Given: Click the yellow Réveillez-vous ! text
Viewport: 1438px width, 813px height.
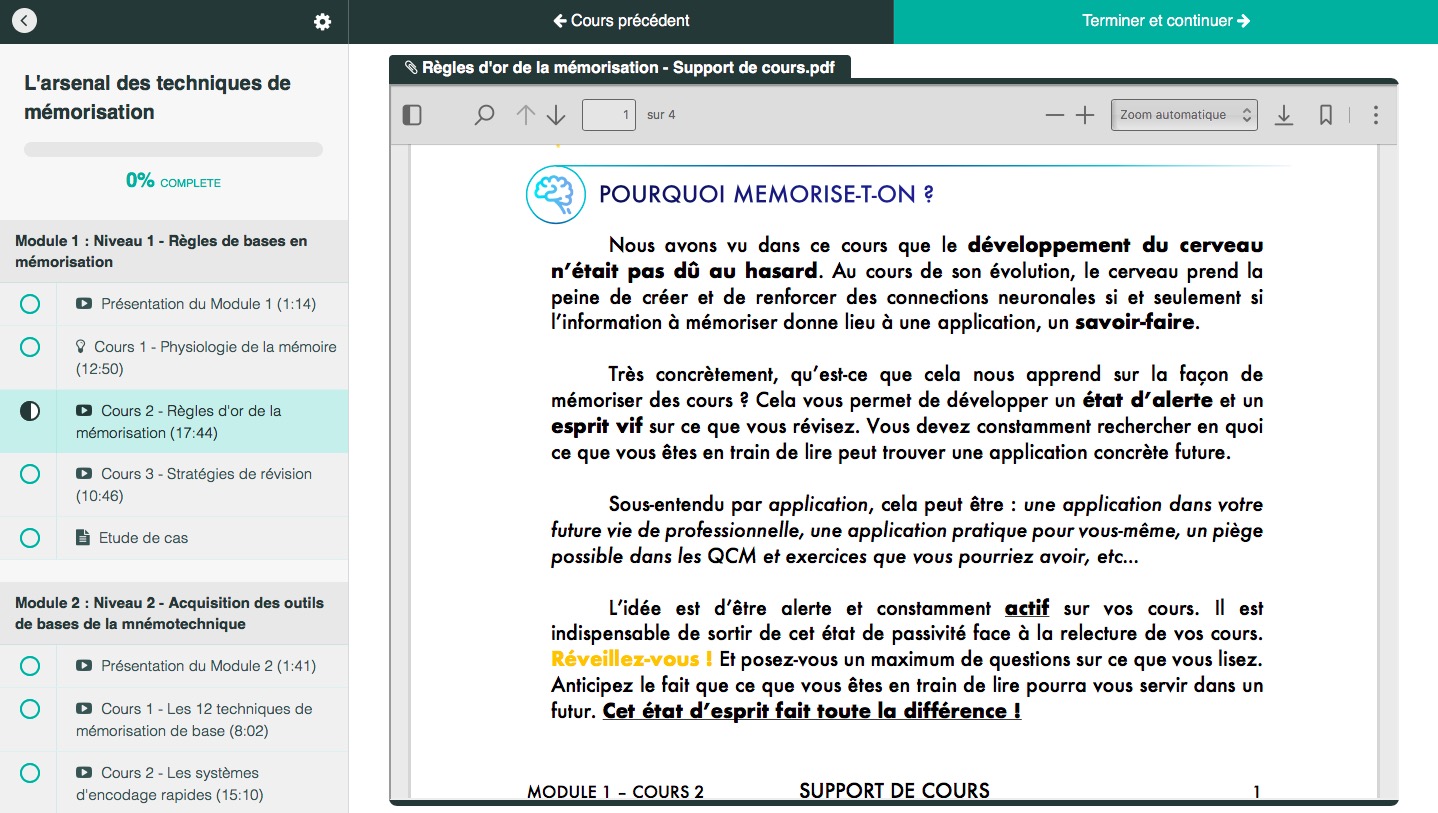Looking at the screenshot, I should click(632, 660).
